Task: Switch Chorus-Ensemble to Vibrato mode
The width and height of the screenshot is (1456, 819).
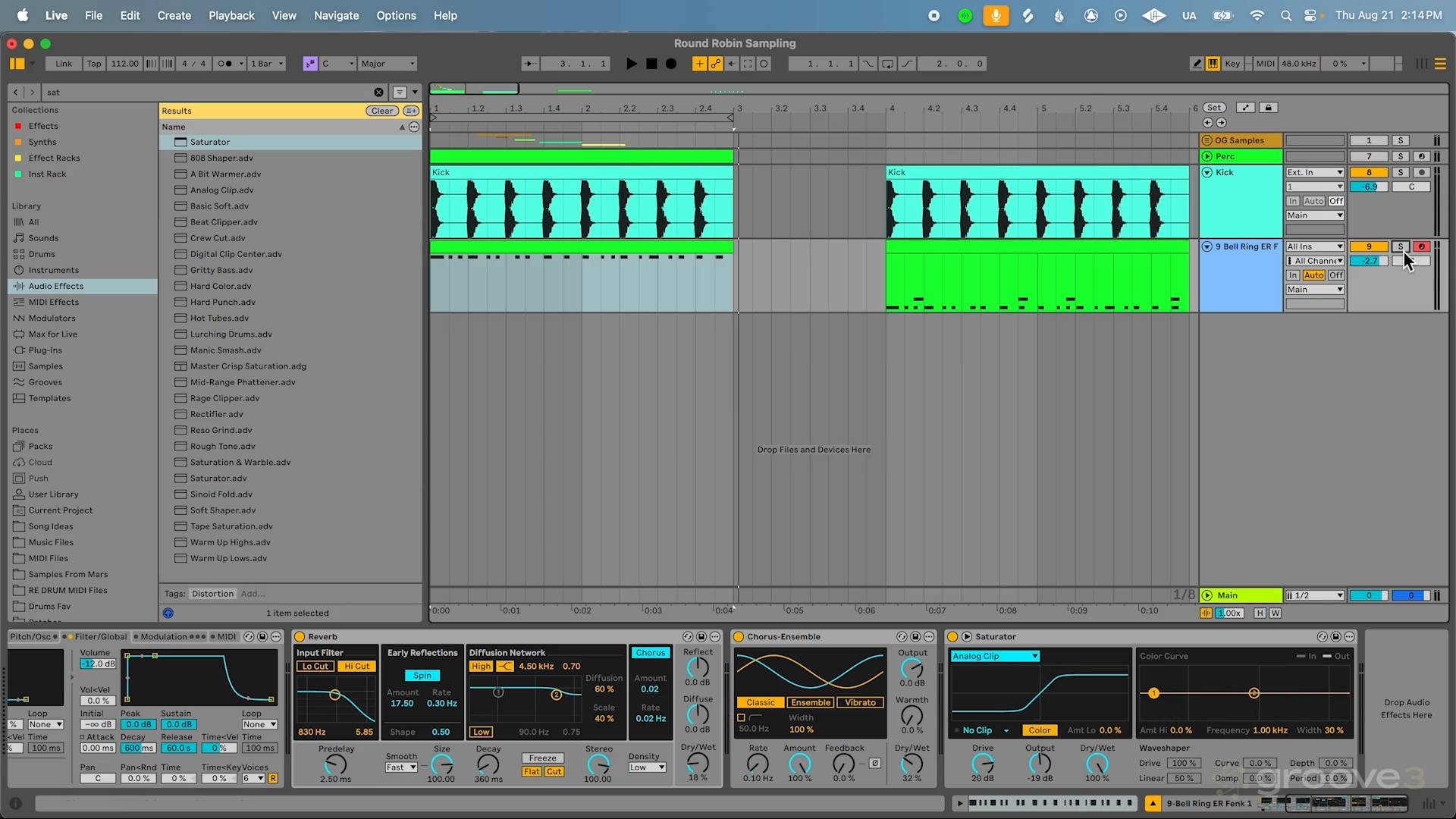Action: point(858,702)
